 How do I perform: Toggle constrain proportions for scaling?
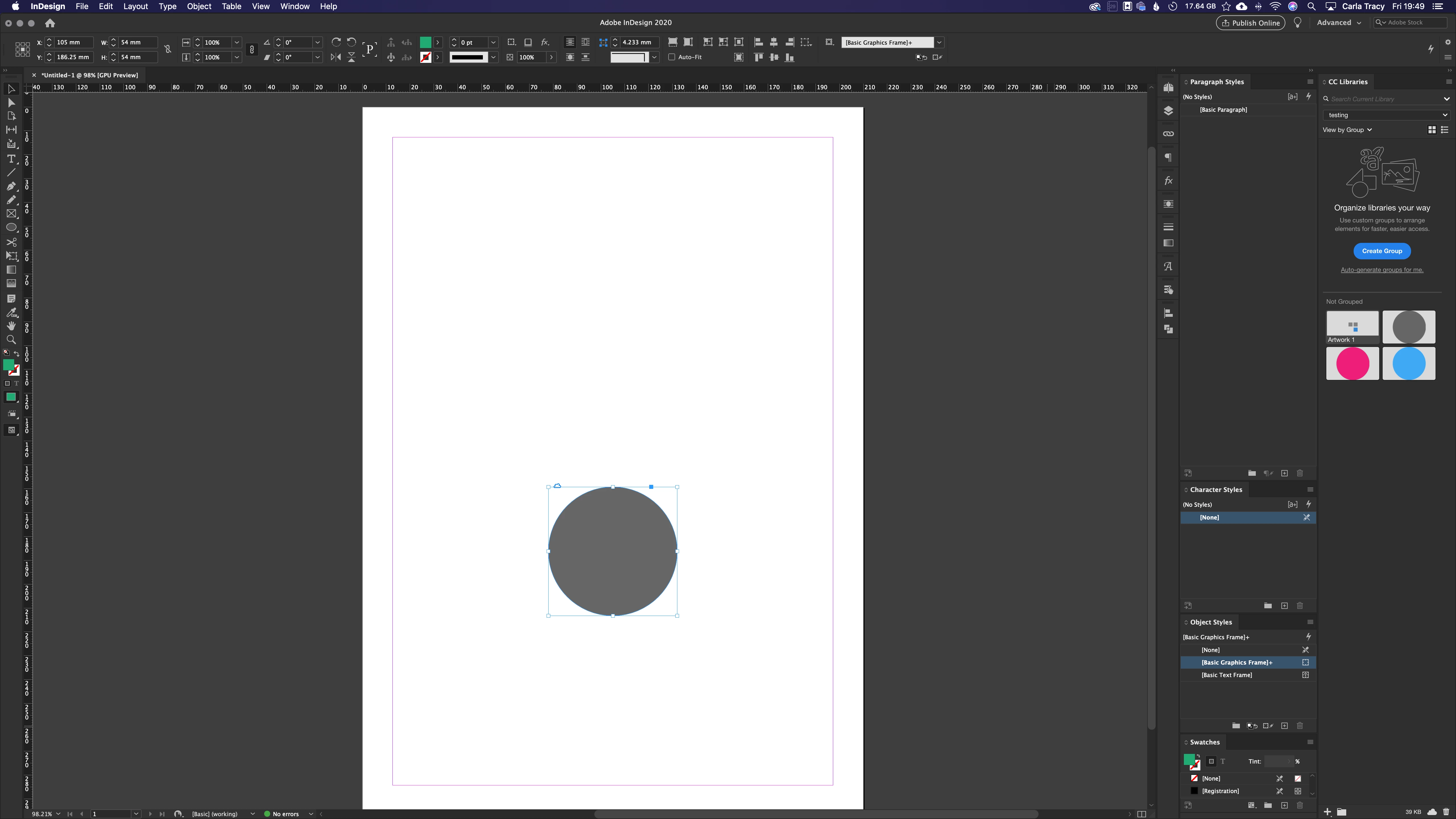click(x=251, y=49)
